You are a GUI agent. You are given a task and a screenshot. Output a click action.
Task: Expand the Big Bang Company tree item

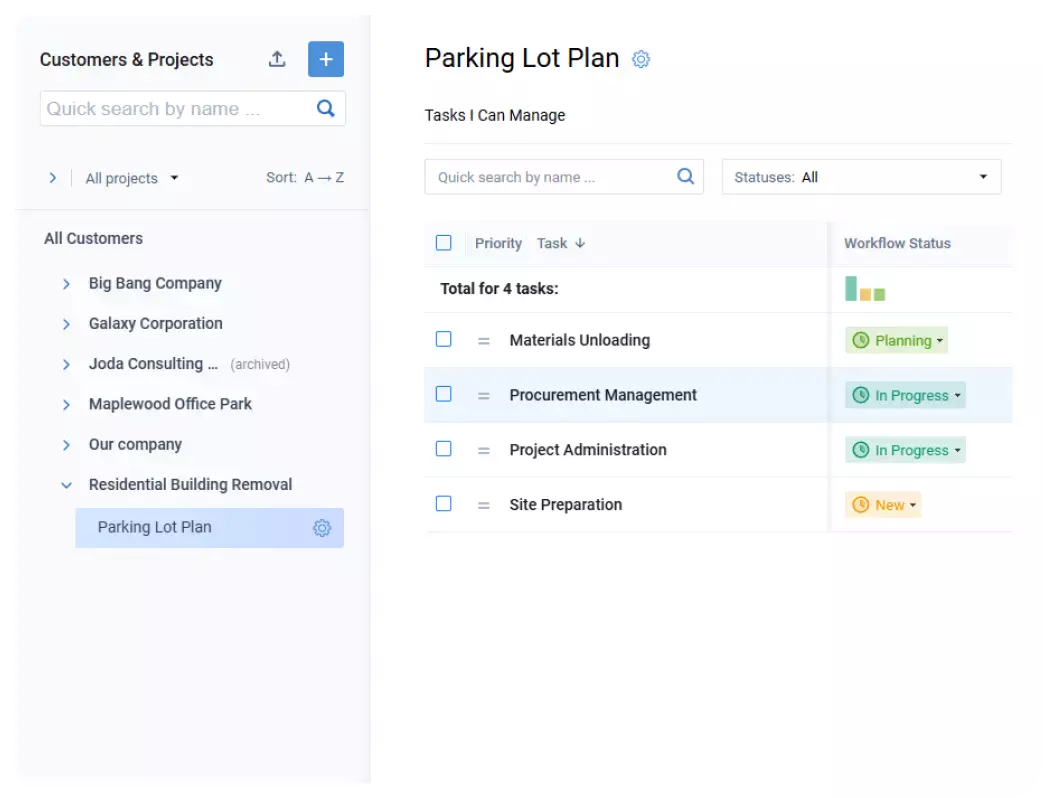pyautogui.click(x=67, y=283)
